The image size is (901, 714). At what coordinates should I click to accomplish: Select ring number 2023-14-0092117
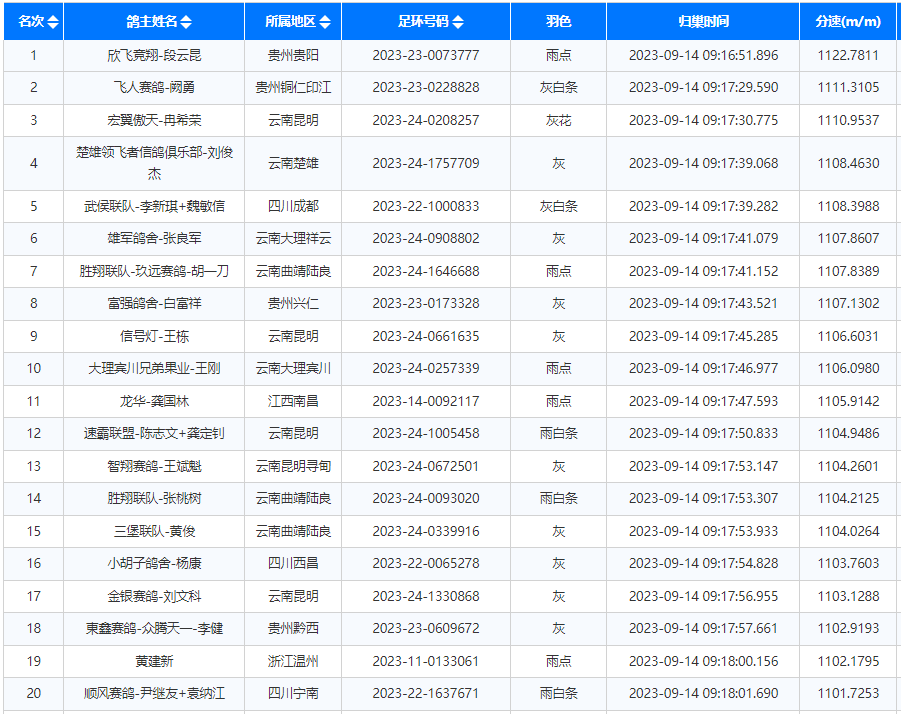pyautogui.click(x=425, y=401)
